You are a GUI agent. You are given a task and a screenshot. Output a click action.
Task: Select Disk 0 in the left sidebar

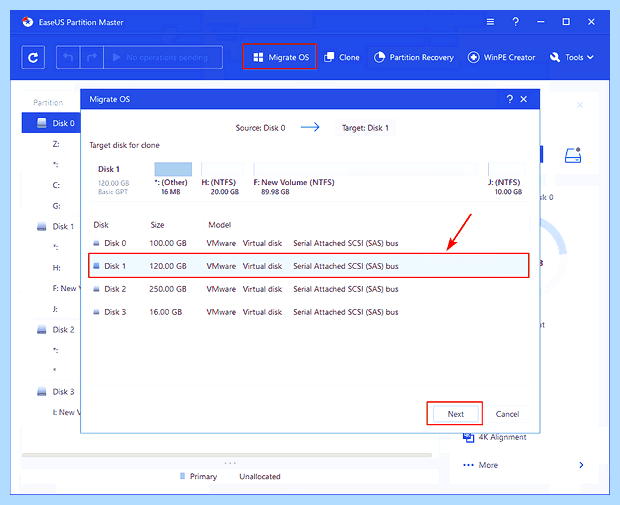[51, 123]
